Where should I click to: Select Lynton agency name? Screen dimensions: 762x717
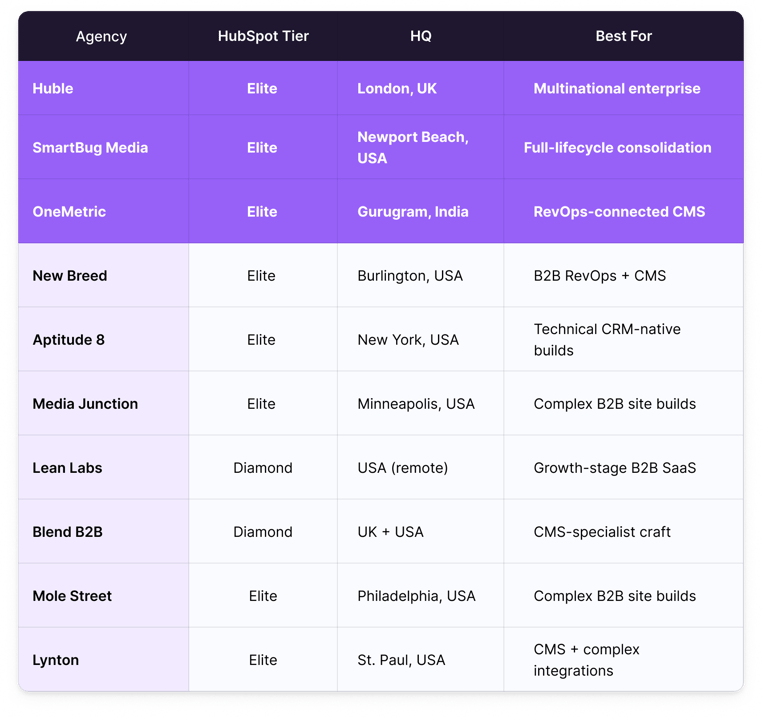coord(55,661)
